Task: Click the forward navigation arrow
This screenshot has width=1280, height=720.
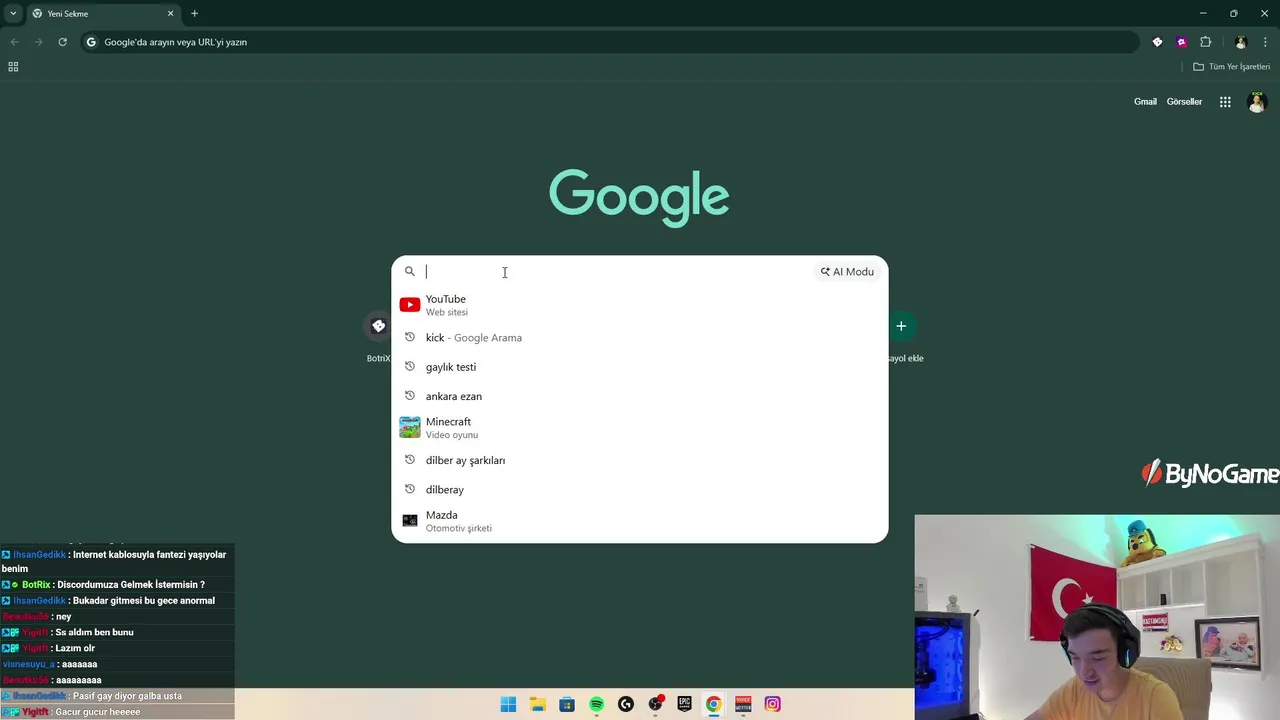Action: (38, 42)
